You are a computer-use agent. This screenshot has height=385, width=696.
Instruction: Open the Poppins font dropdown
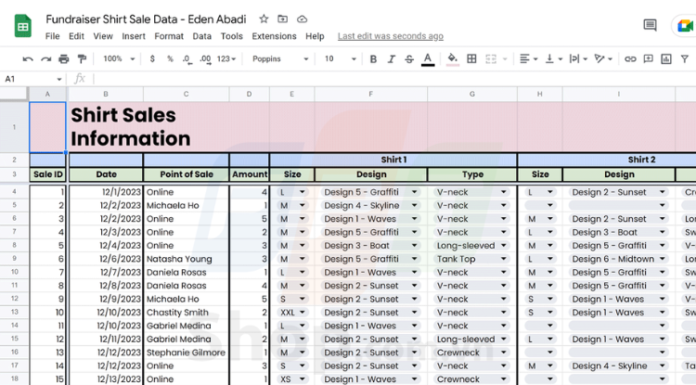tap(280, 59)
